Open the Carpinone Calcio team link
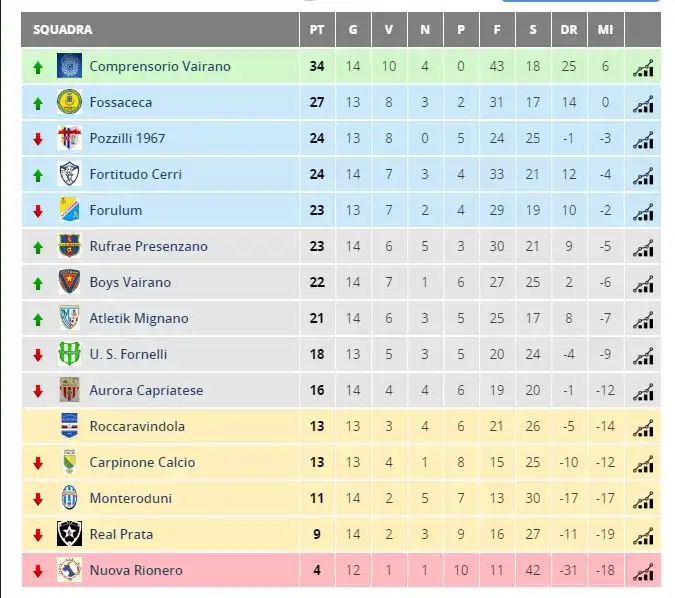The image size is (675, 598). (142, 462)
